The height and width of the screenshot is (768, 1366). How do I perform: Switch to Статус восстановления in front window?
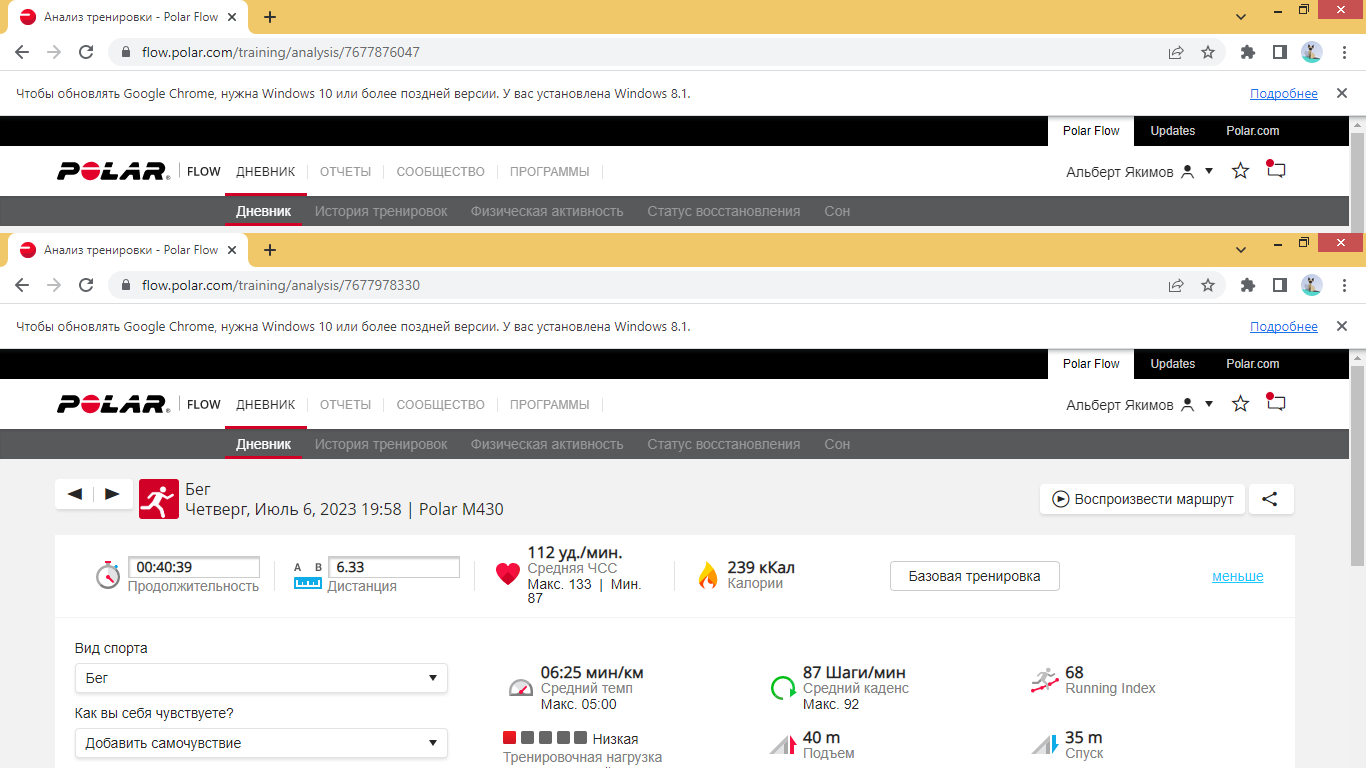724,444
